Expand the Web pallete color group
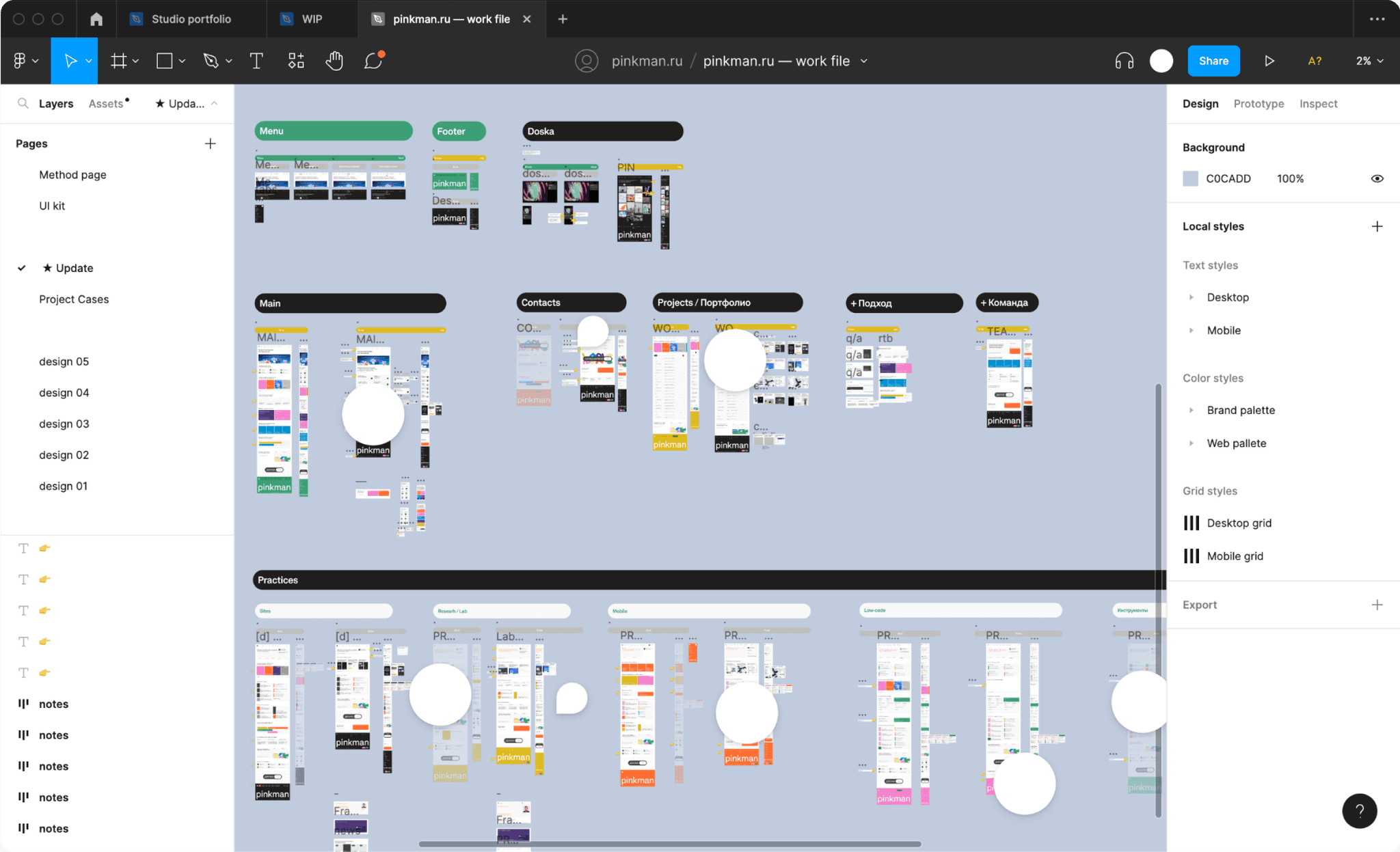Screen dimensions: 1400x852 pos(1192,443)
